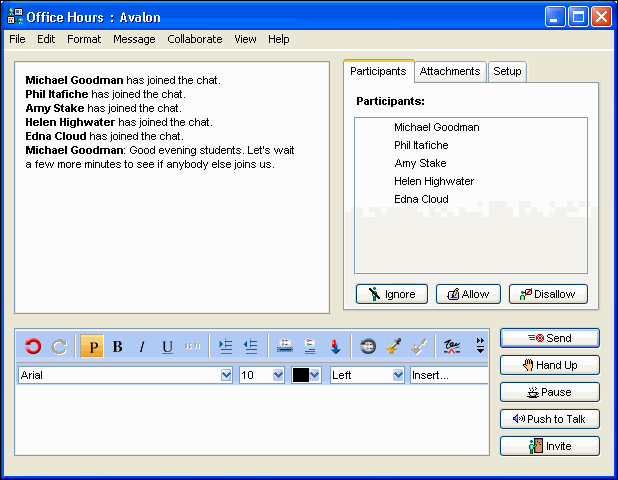Toggle the highlighted P formatting button
618x480 pixels.
[92, 347]
